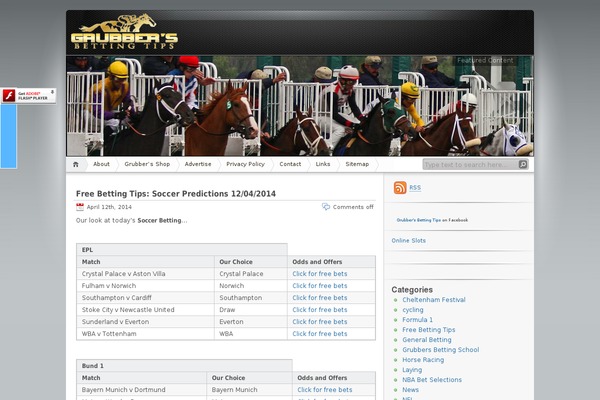The image size is (600, 400).
Task: Open the NBA Bet Selections category
Action: click(x=432, y=380)
